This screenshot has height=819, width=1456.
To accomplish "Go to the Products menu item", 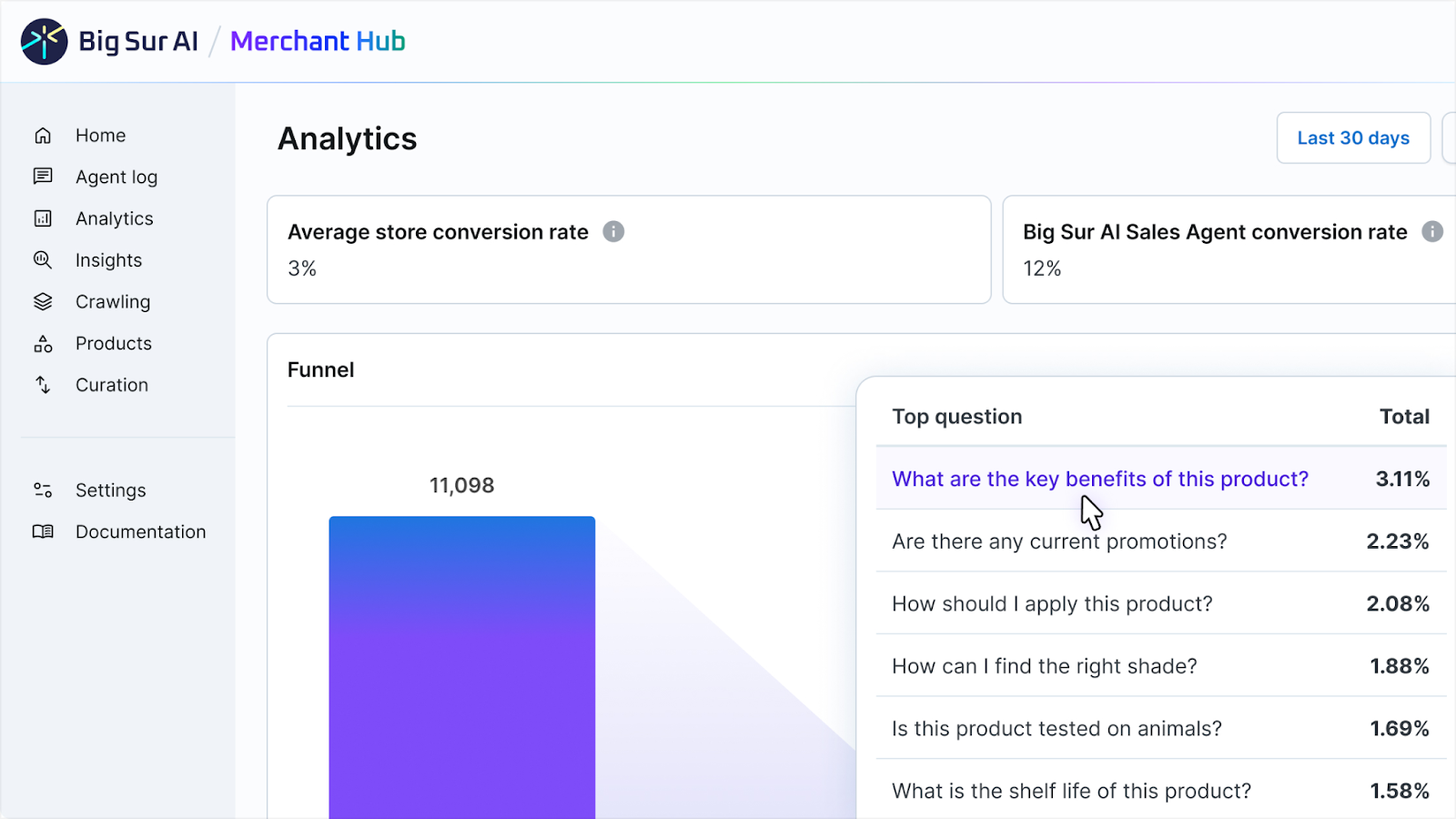I will click(114, 344).
